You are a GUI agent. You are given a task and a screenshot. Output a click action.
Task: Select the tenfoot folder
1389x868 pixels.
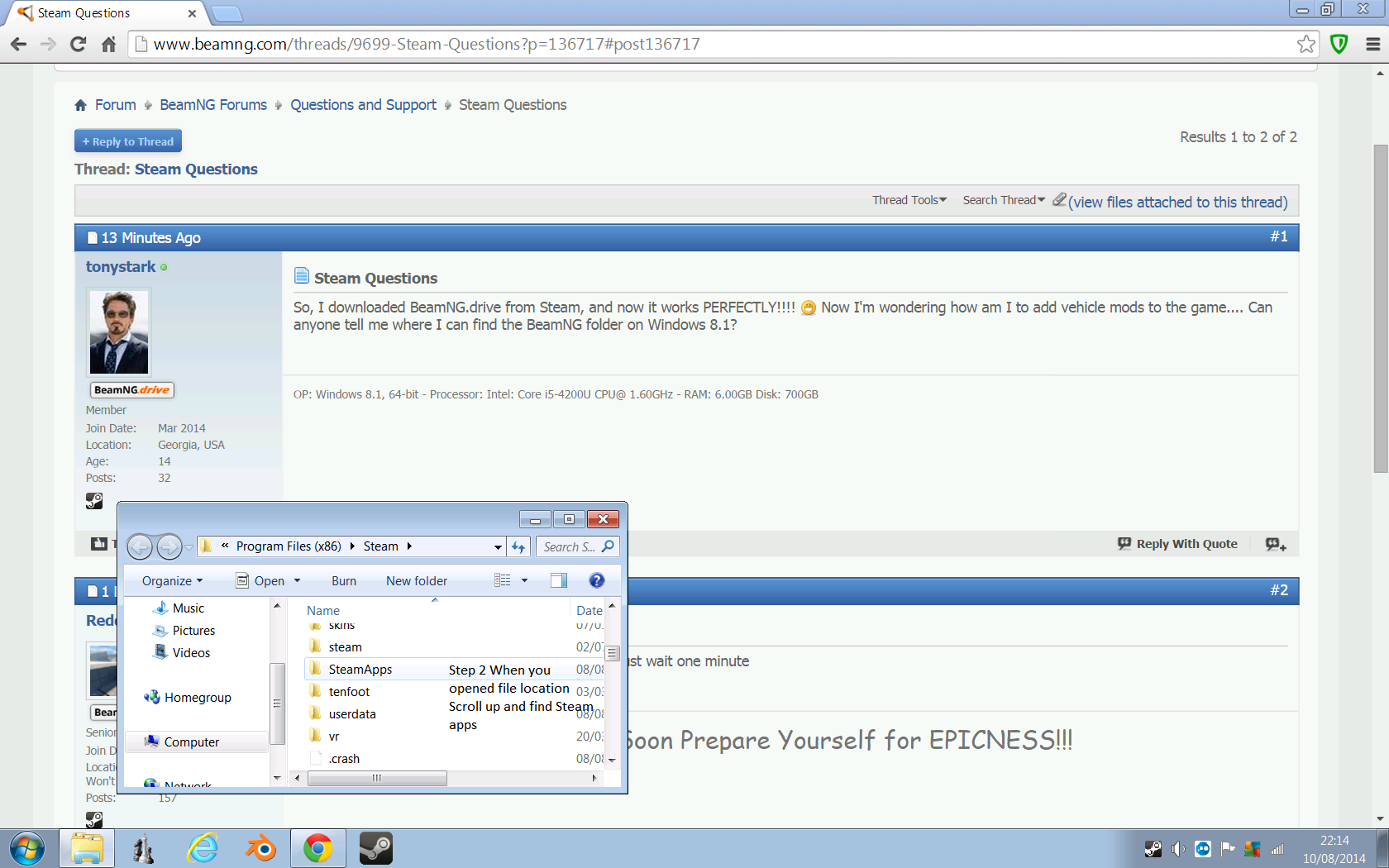pos(349,692)
